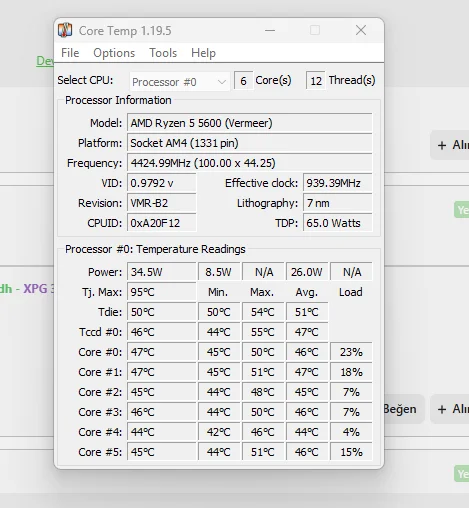This screenshot has width=469, height=508.
Task: Click the 26.0W power cell
Action: 307,272
